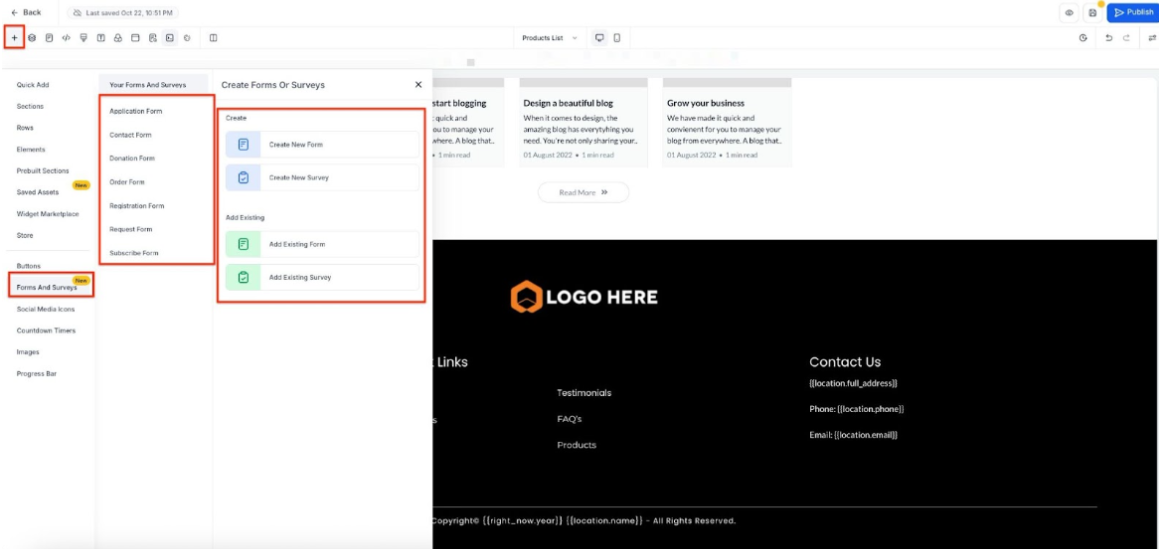
Task: Open the Products List dropdown
Action: (549, 38)
